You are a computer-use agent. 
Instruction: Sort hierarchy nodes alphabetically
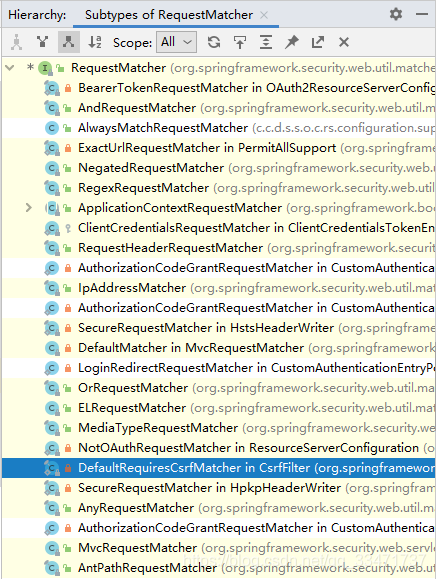[95, 42]
